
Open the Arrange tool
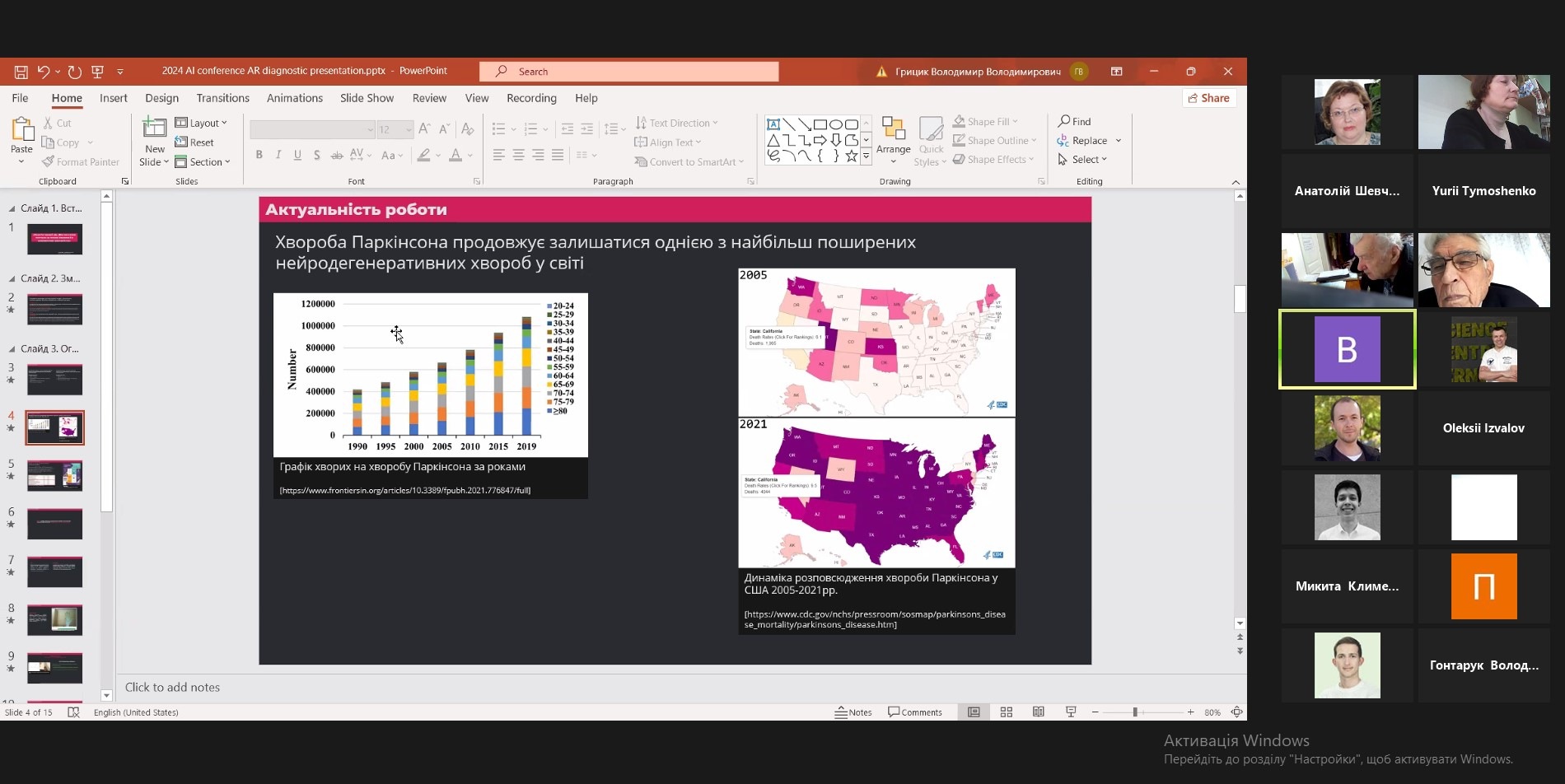coord(893,137)
